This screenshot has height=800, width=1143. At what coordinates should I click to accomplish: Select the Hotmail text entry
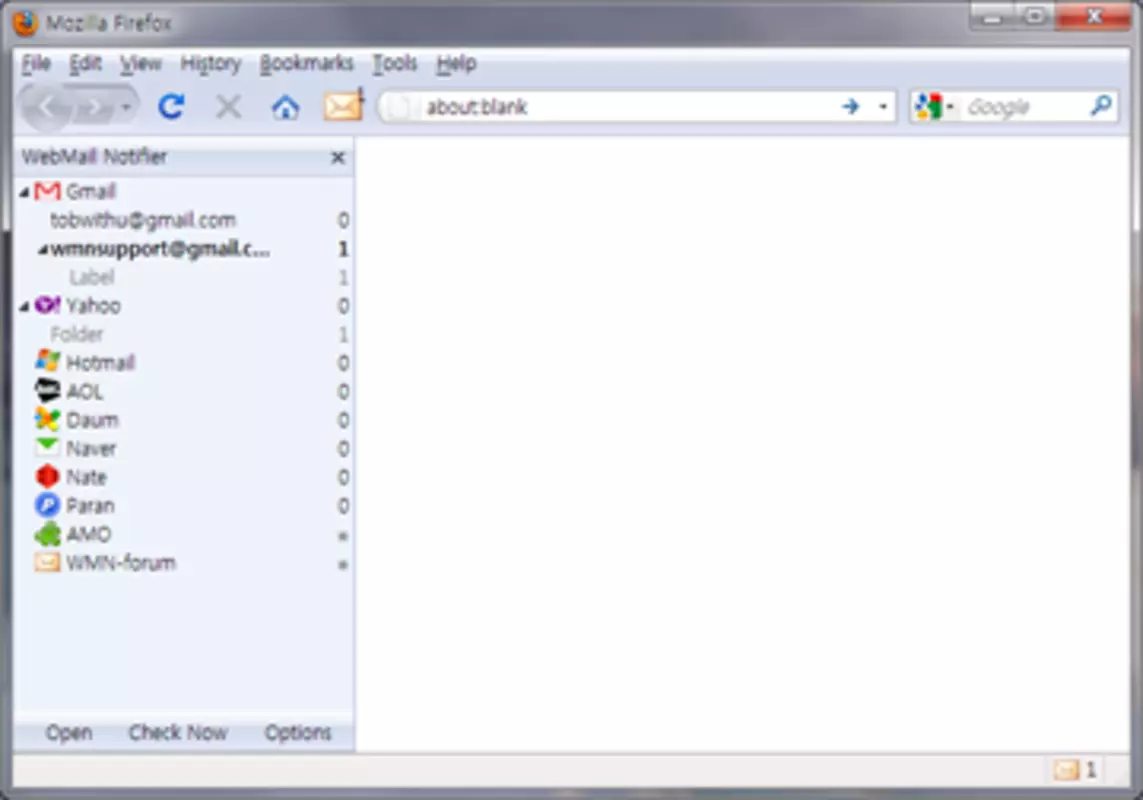pos(101,362)
